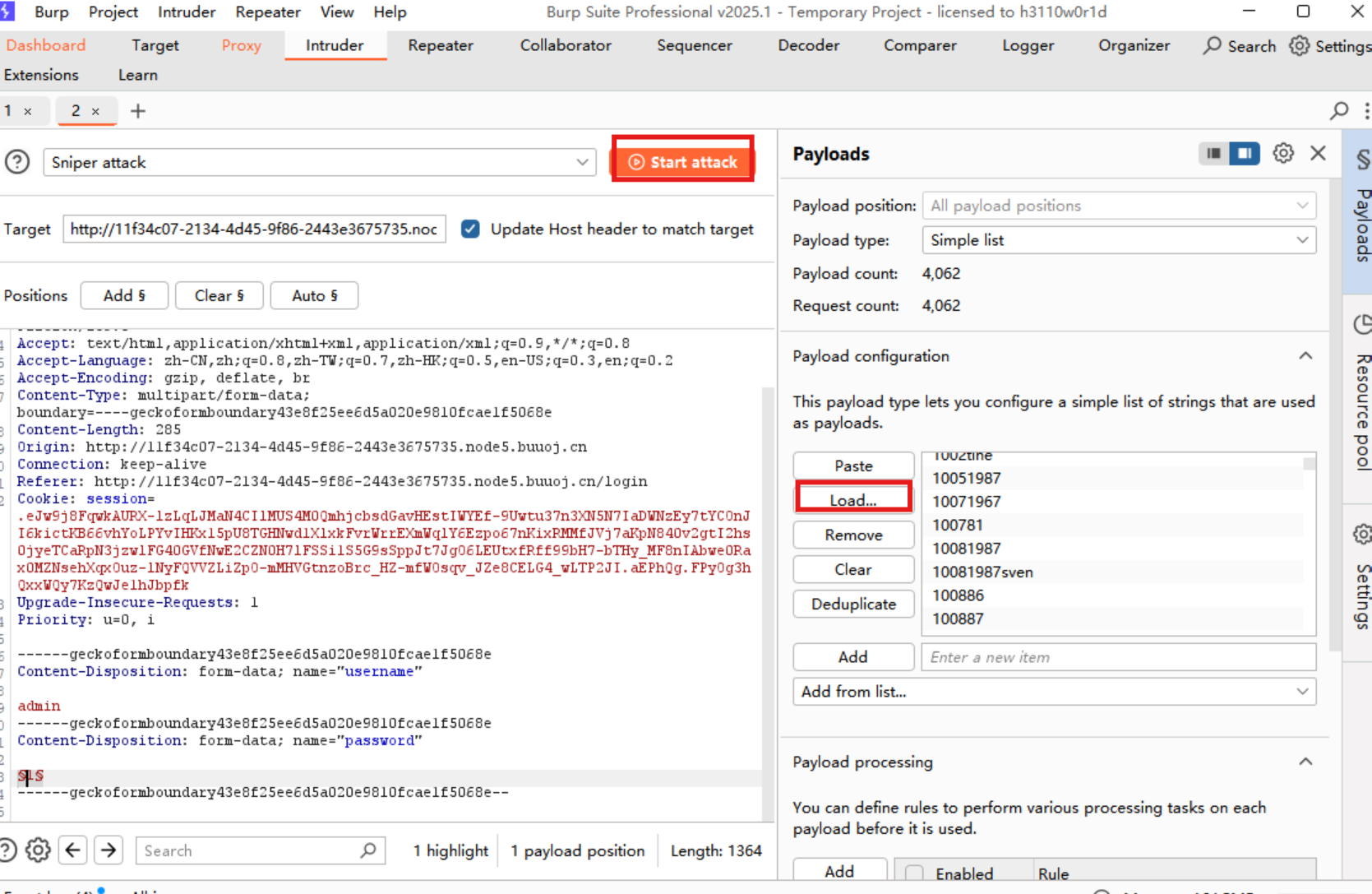1372x894 pixels.
Task: Click the Add § position button
Action: click(x=124, y=295)
